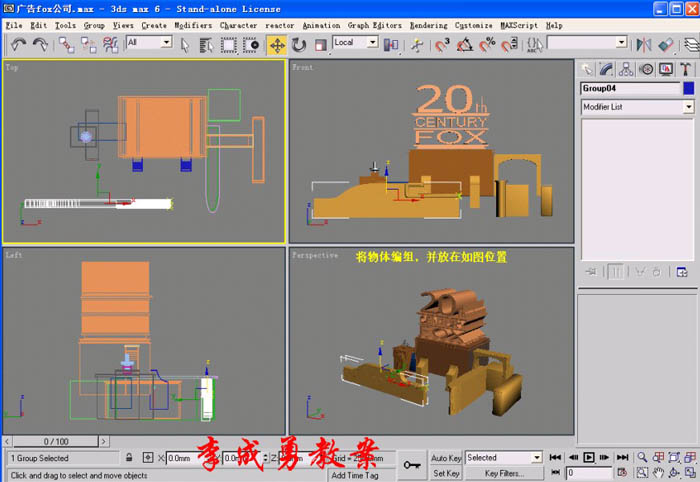Click Configure Modifier Sets icon

[x=682, y=271]
